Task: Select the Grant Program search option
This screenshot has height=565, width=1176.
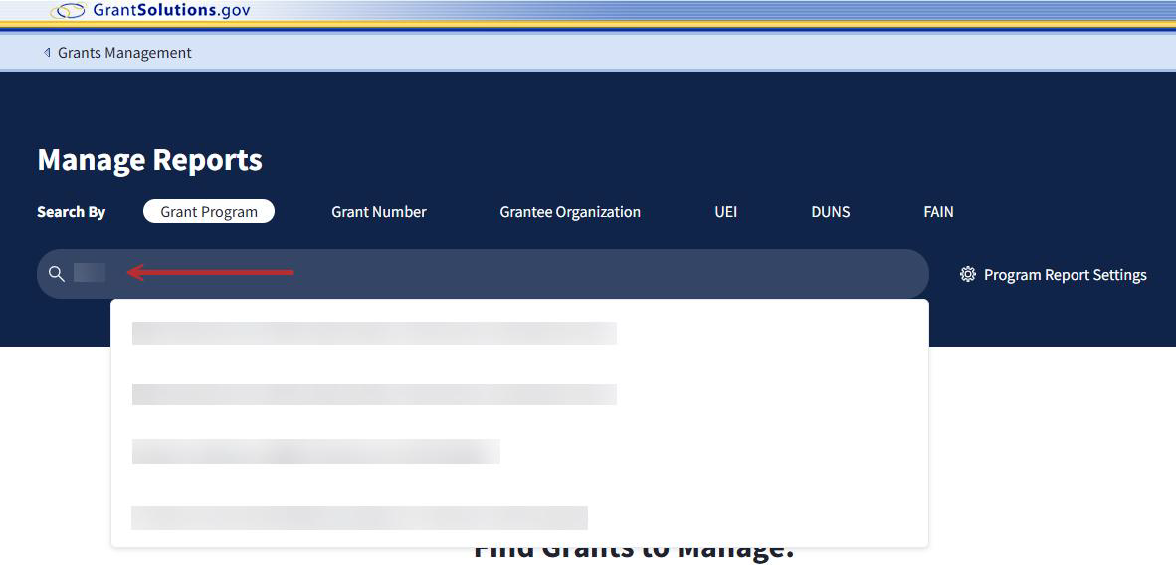Action: click(x=209, y=212)
